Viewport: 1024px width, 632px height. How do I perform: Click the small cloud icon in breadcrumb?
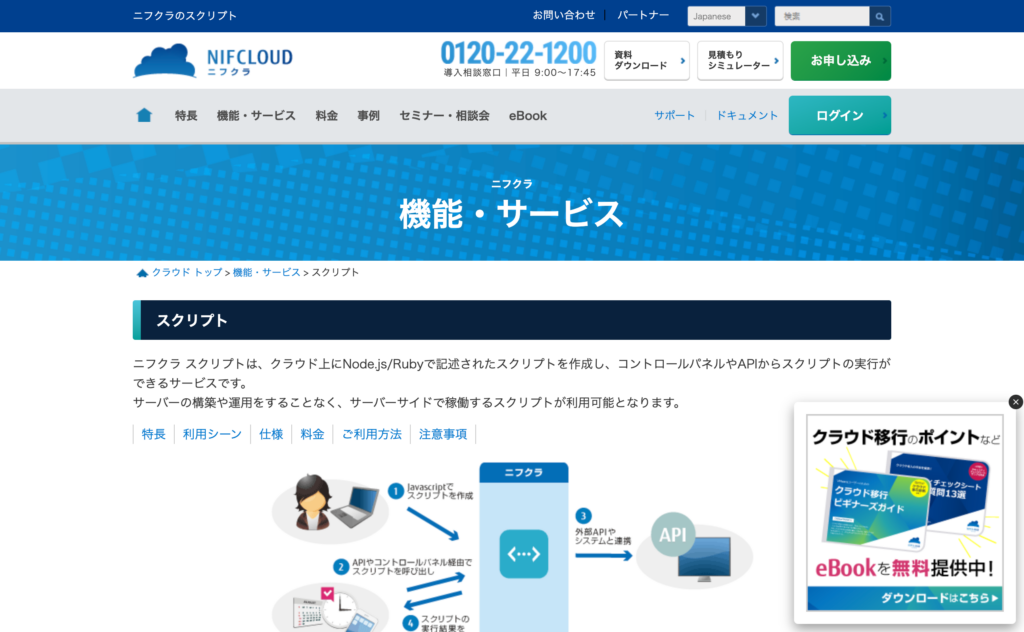click(142, 273)
